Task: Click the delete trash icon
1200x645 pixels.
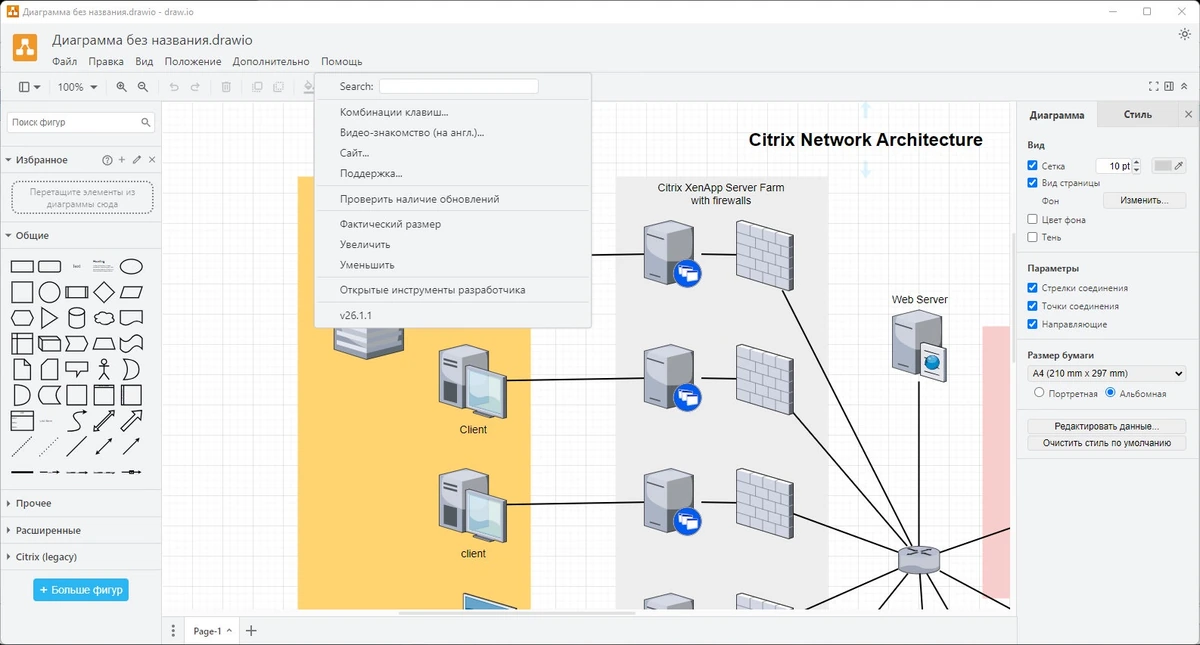Action: coord(226,87)
